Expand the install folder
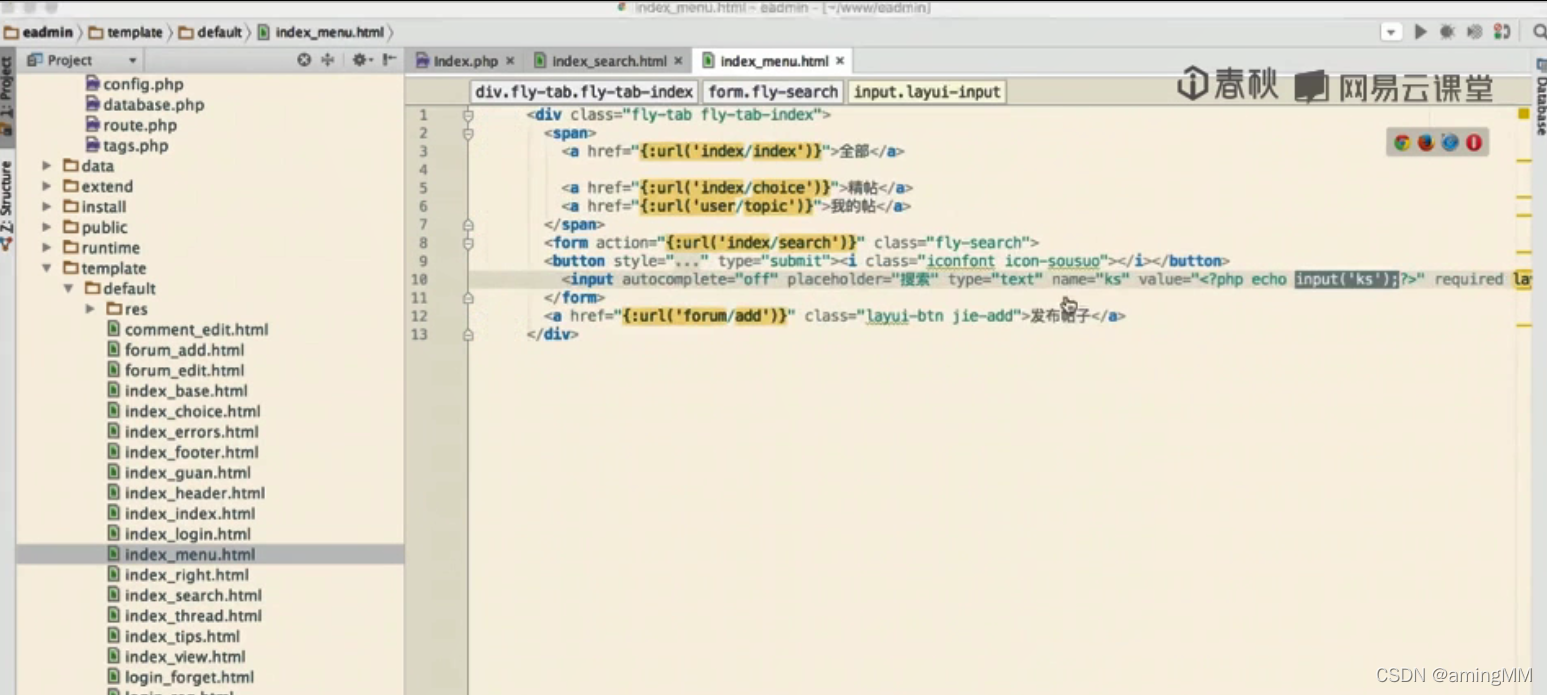 46,207
